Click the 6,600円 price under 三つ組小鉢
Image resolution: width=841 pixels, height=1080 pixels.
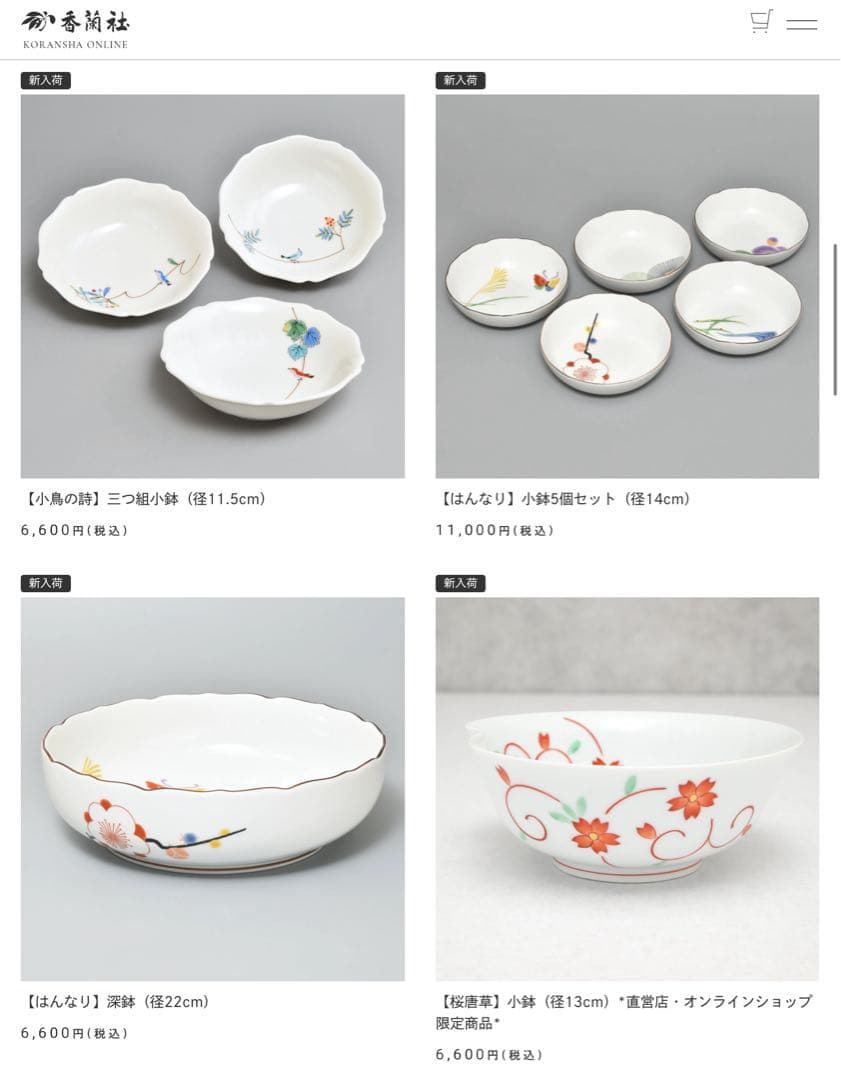pyautogui.click(x=74, y=530)
